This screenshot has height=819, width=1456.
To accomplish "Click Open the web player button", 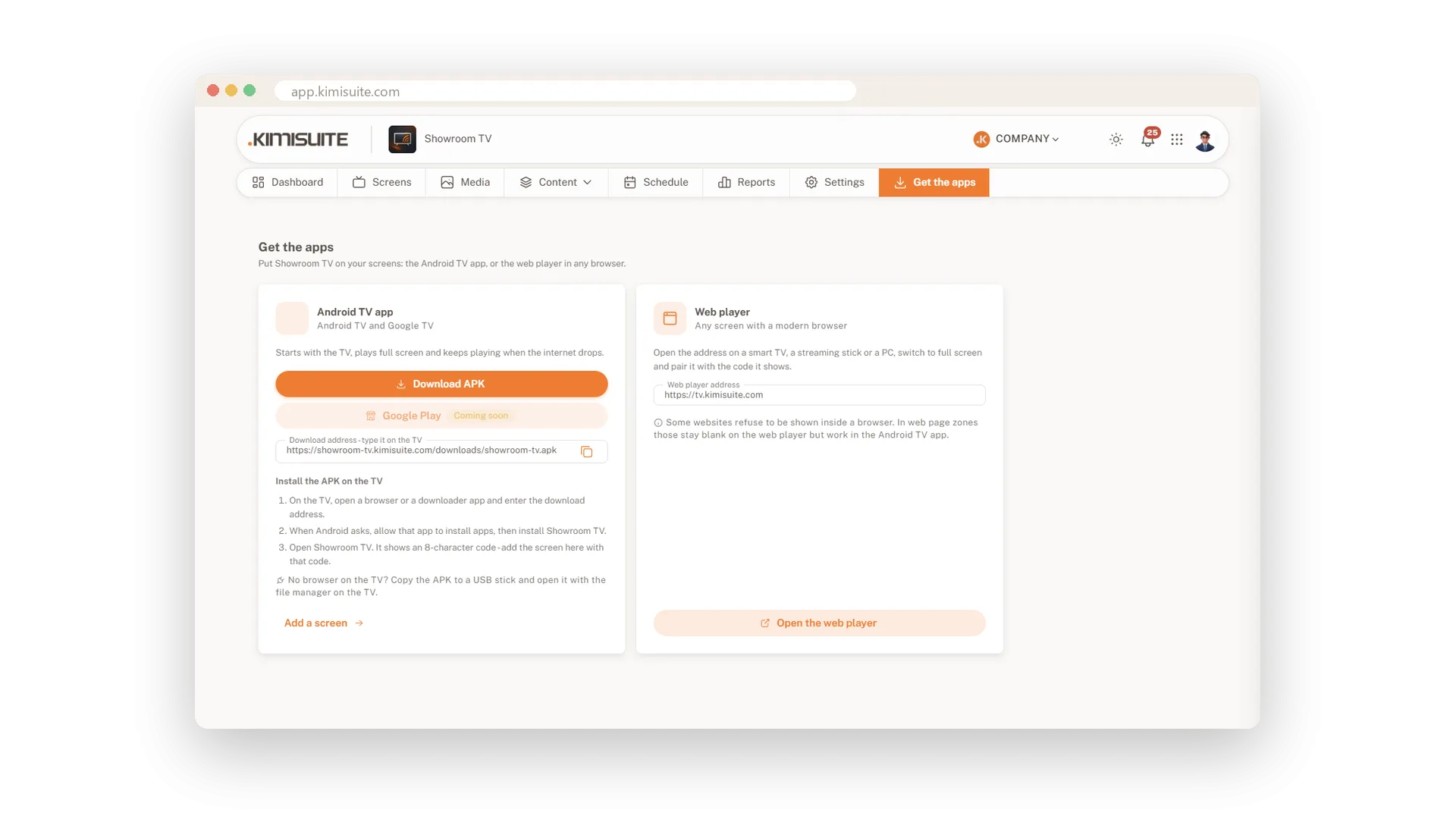I will pos(819,623).
